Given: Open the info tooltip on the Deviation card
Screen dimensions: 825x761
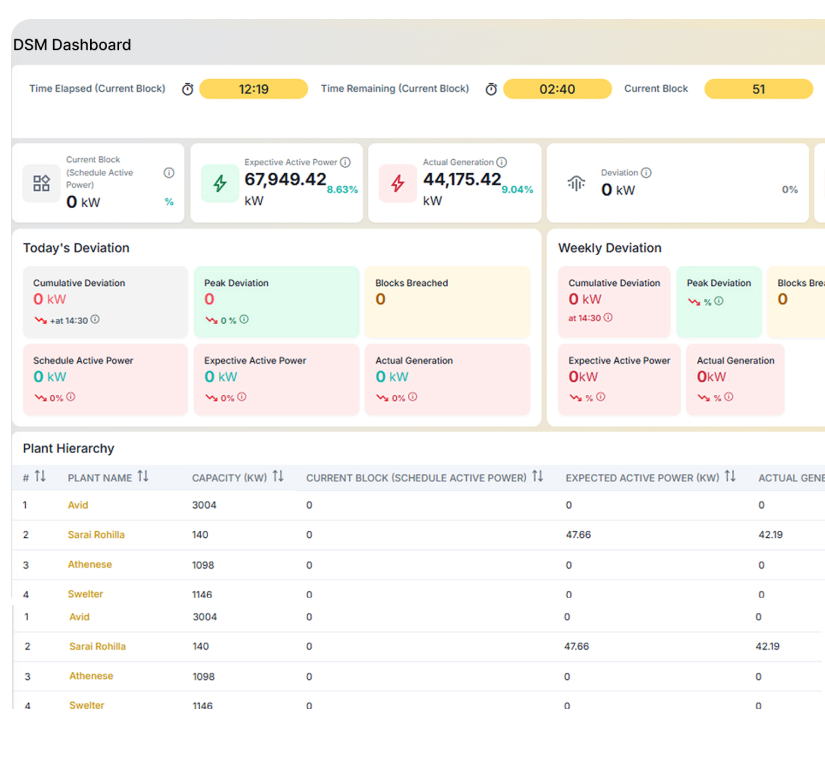Looking at the screenshot, I should pyautogui.click(x=647, y=171).
